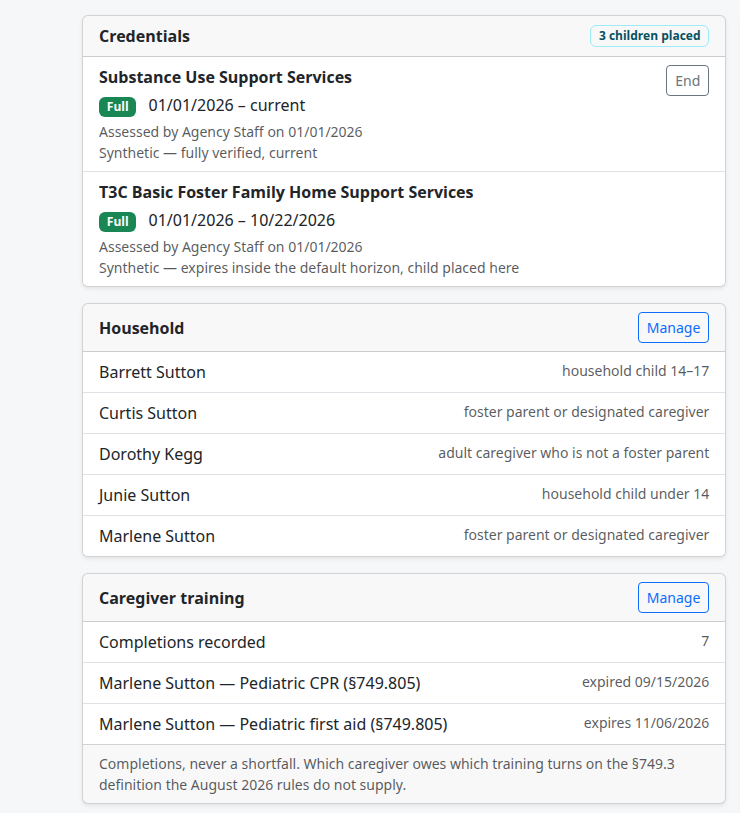Click 'Synthetic — fully verified, current' note
The height and width of the screenshot is (813, 740).
coord(208,153)
